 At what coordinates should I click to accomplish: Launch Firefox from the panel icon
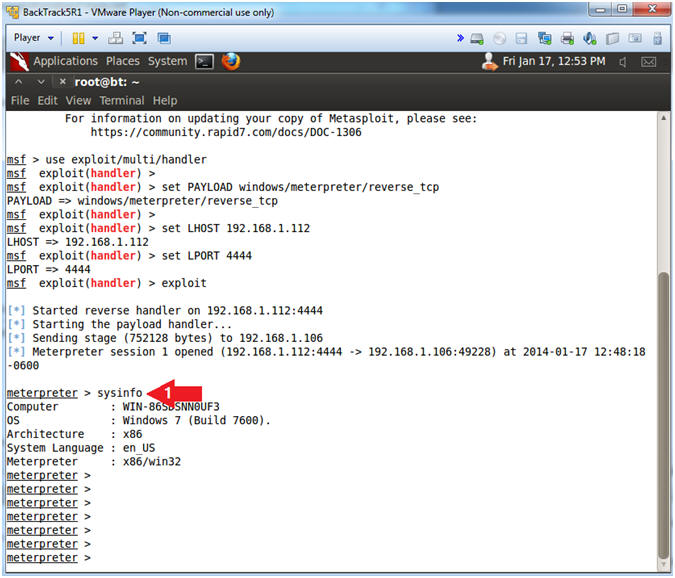231,62
